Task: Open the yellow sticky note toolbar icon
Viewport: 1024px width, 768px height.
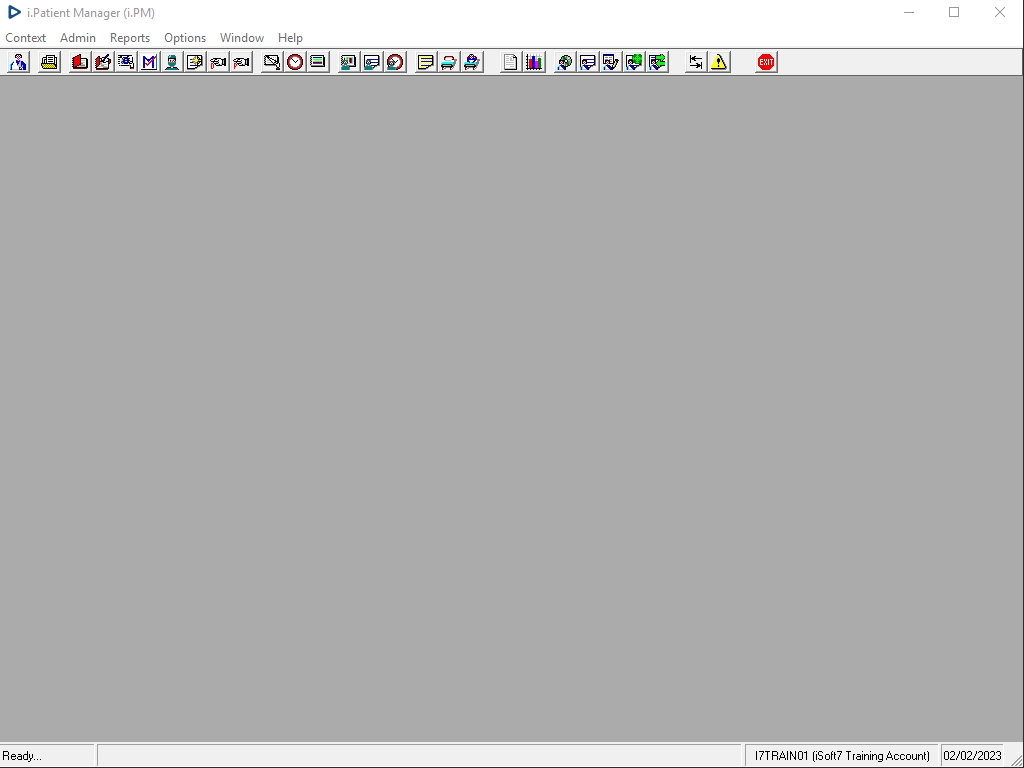Action: pos(426,62)
